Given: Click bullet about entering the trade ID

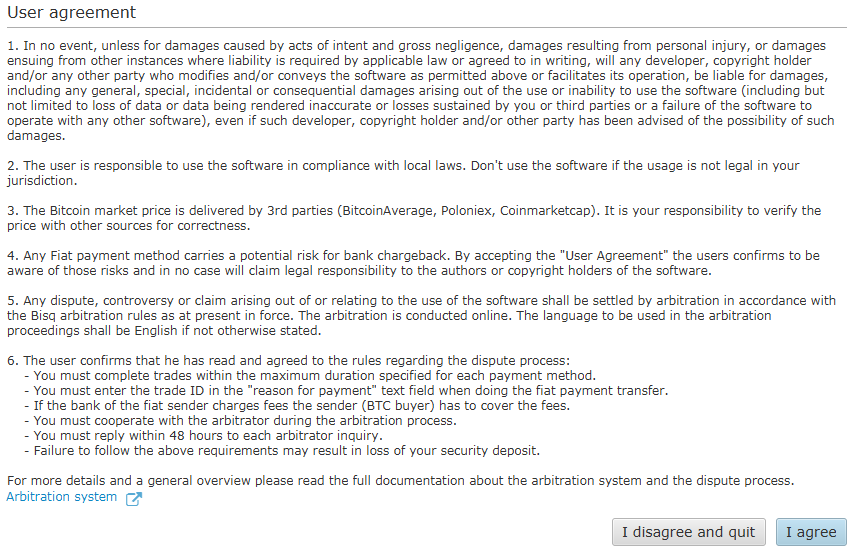Looking at the screenshot, I should pos(346,390).
